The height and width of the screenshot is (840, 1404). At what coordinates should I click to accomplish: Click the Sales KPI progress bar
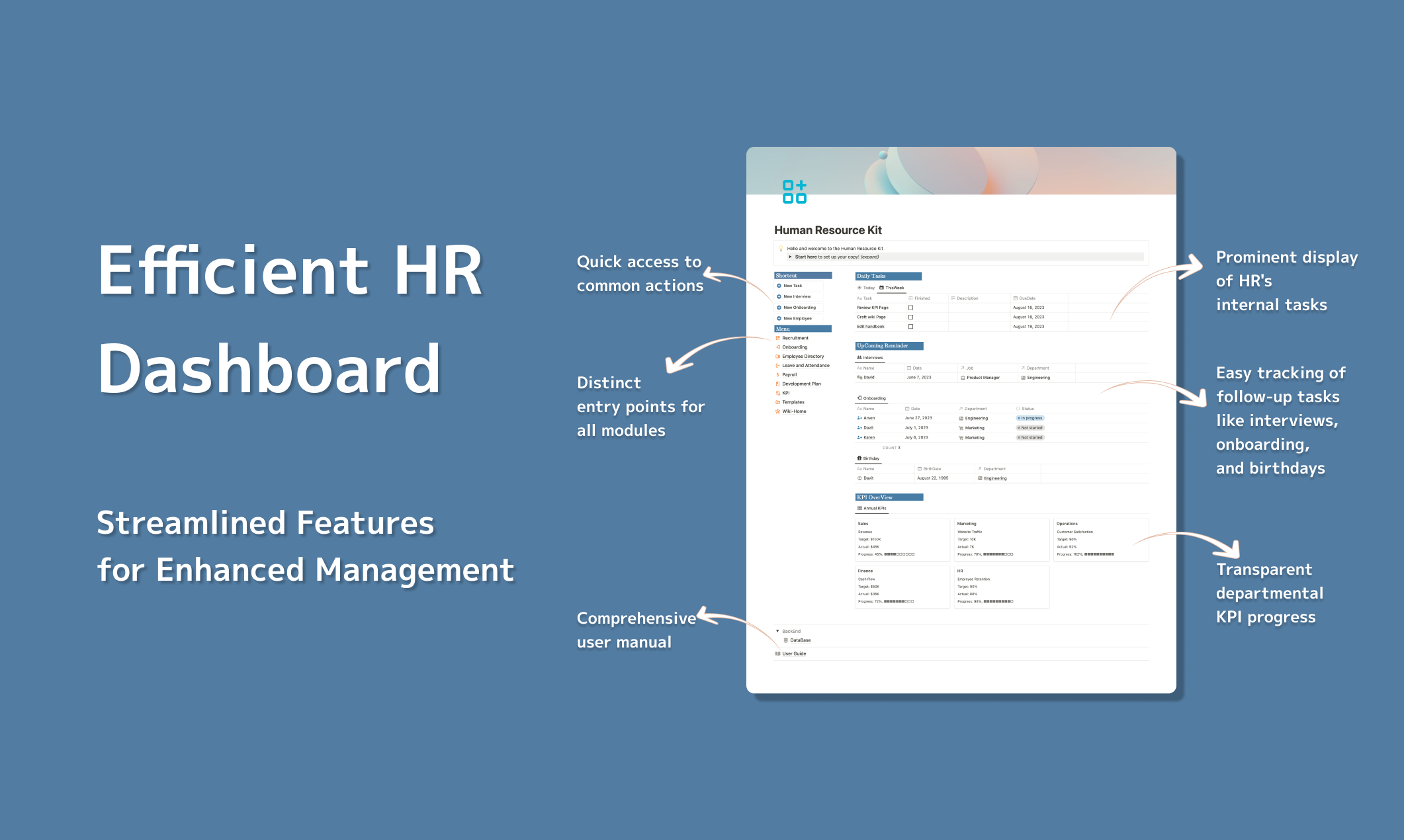(x=899, y=554)
